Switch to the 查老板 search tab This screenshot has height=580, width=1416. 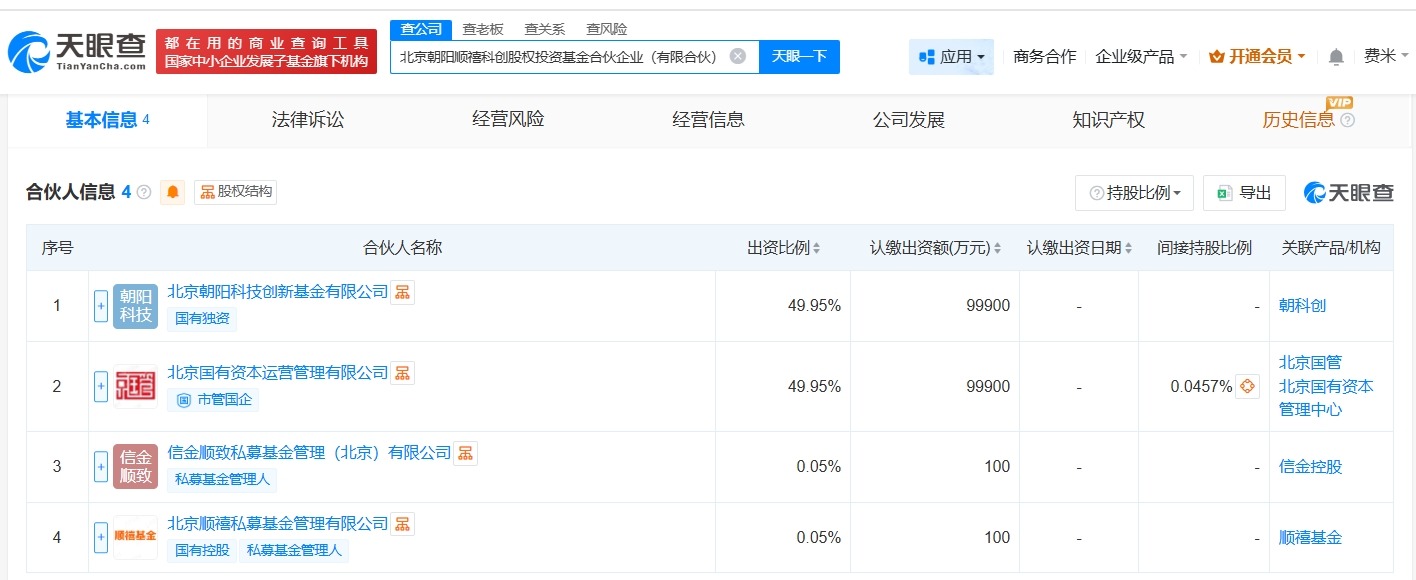(484, 29)
